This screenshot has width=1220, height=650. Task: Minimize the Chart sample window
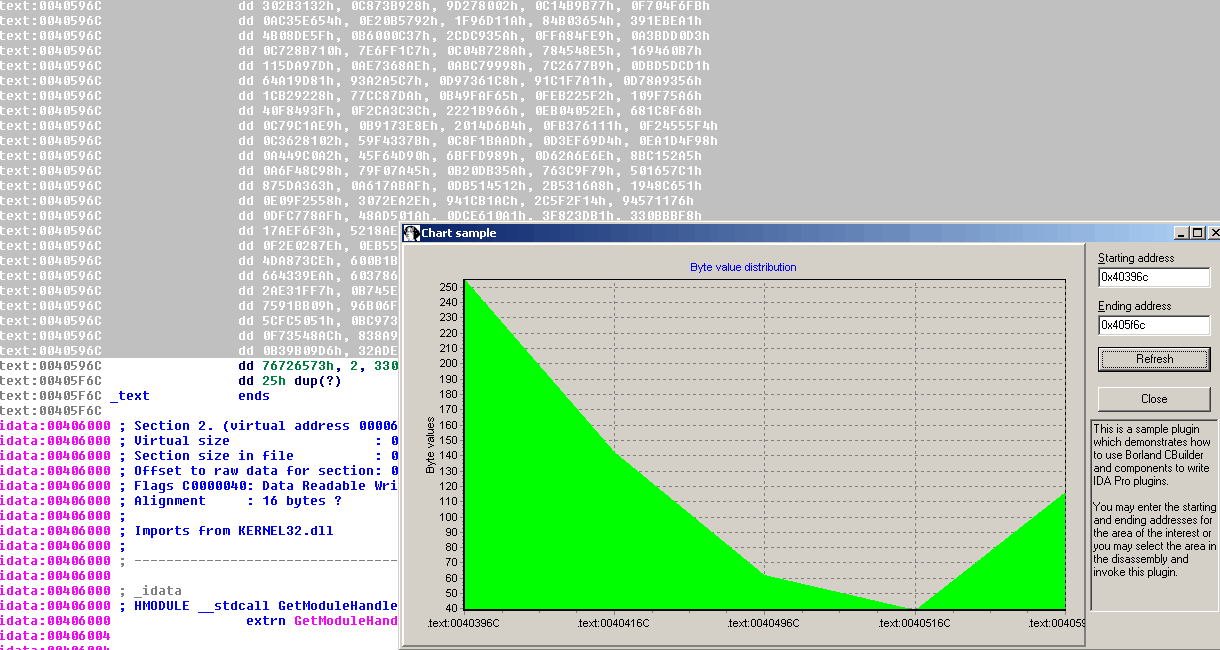pos(1183,233)
